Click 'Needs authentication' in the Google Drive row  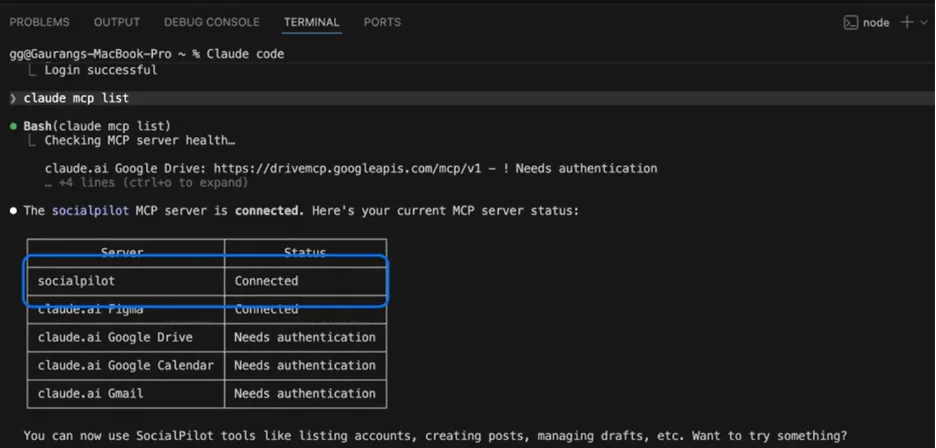pos(305,337)
